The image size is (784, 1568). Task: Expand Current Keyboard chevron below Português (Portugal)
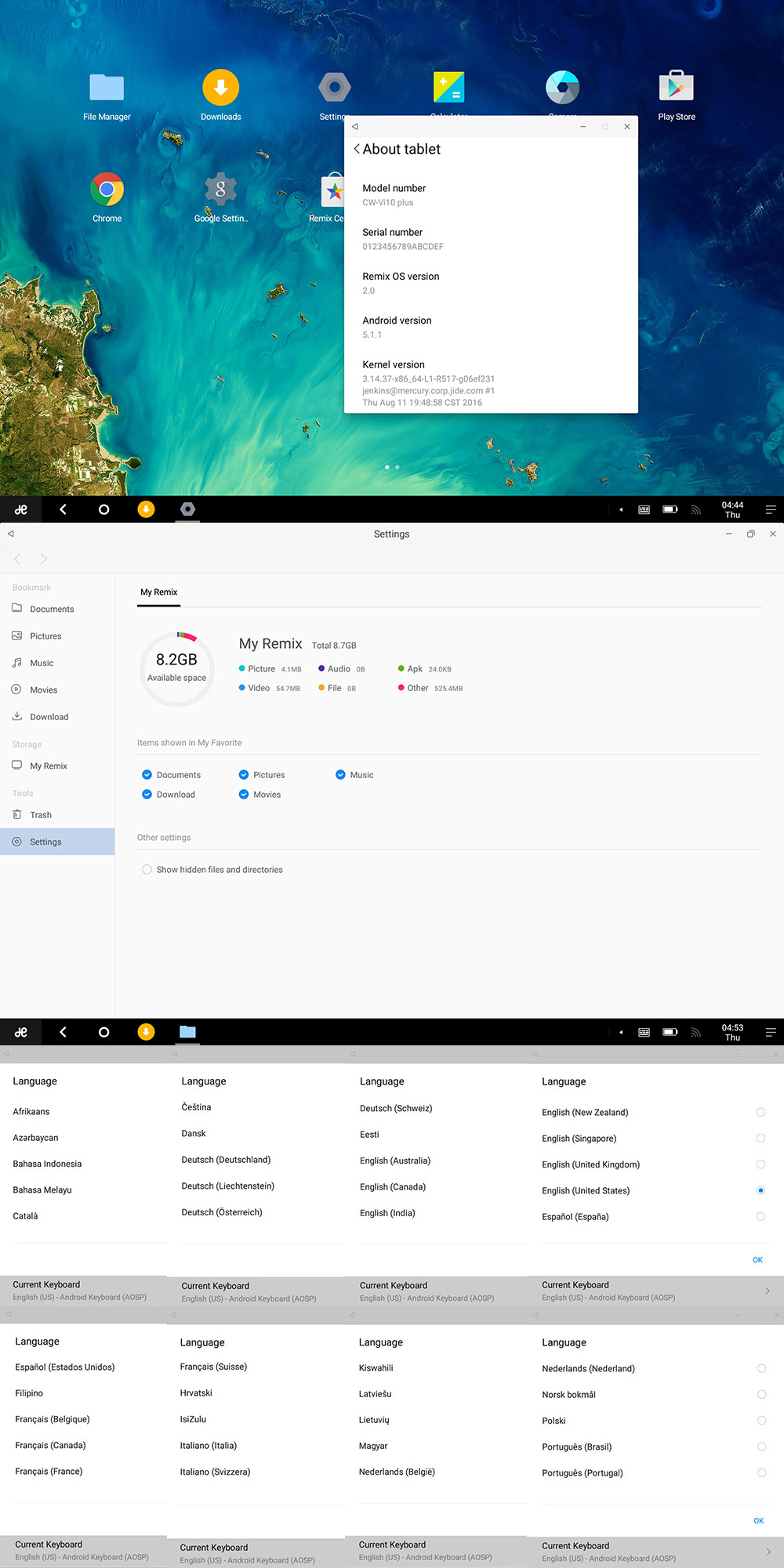pos(767,1552)
